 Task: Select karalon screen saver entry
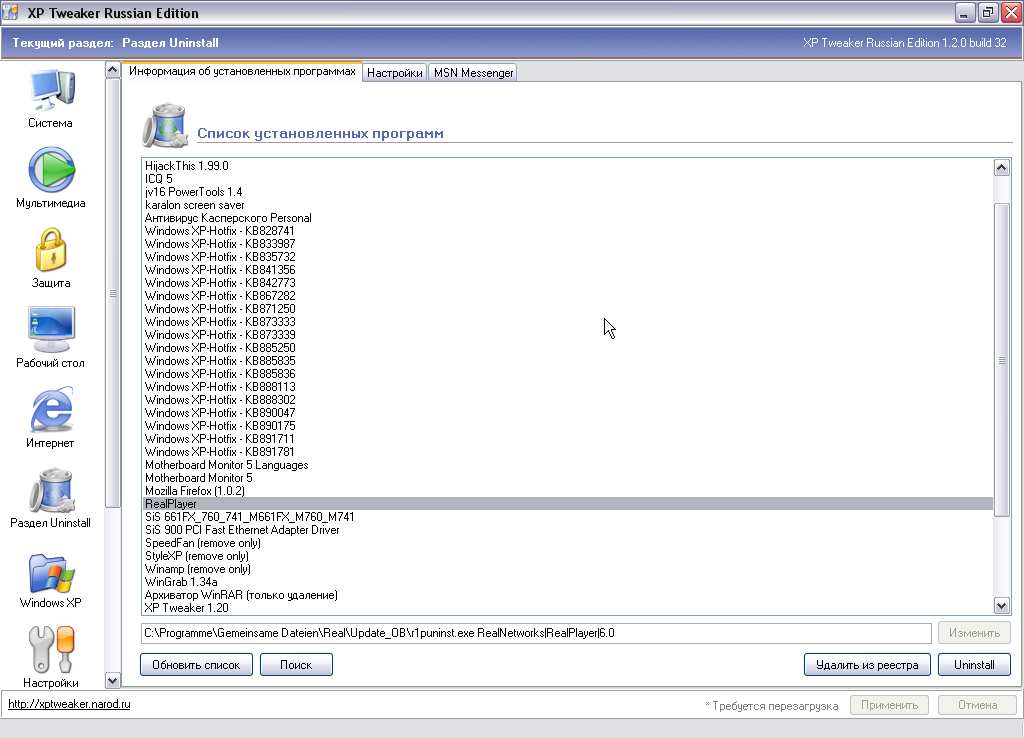coord(567,205)
